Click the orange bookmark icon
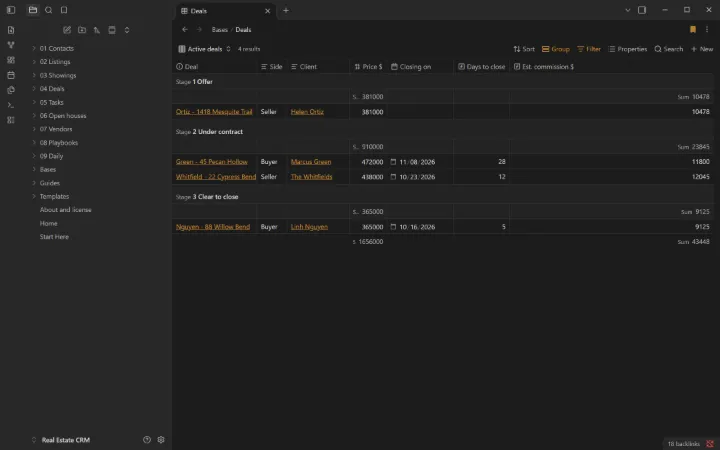Screen dimensions: 720x450 pyautogui.click(x=693, y=29)
